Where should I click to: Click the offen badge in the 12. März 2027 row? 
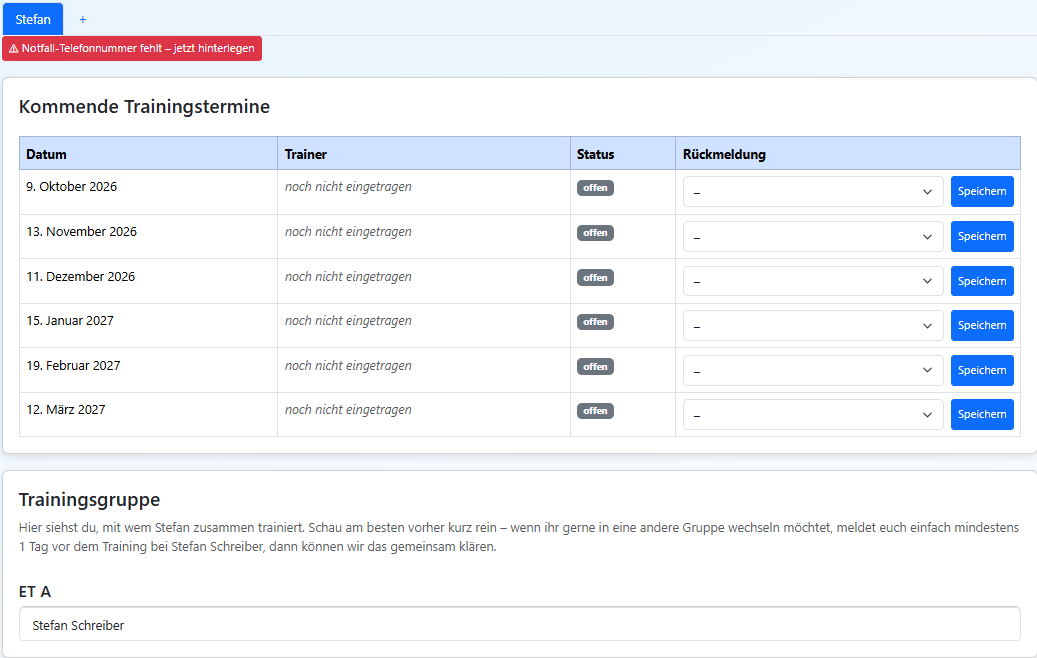tap(595, 411)
